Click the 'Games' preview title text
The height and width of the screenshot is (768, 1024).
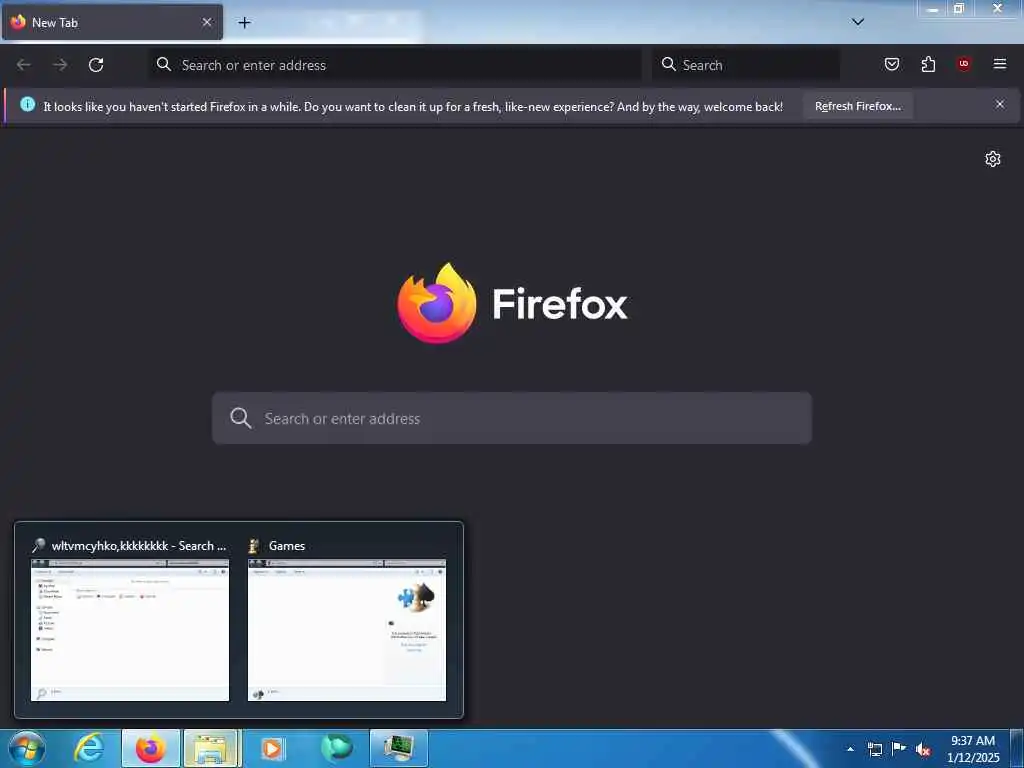287,546
